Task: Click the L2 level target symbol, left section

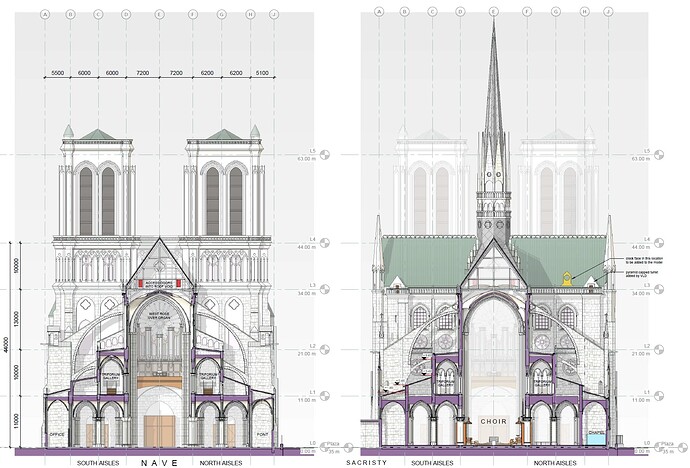Action: (x=325, y=350)
